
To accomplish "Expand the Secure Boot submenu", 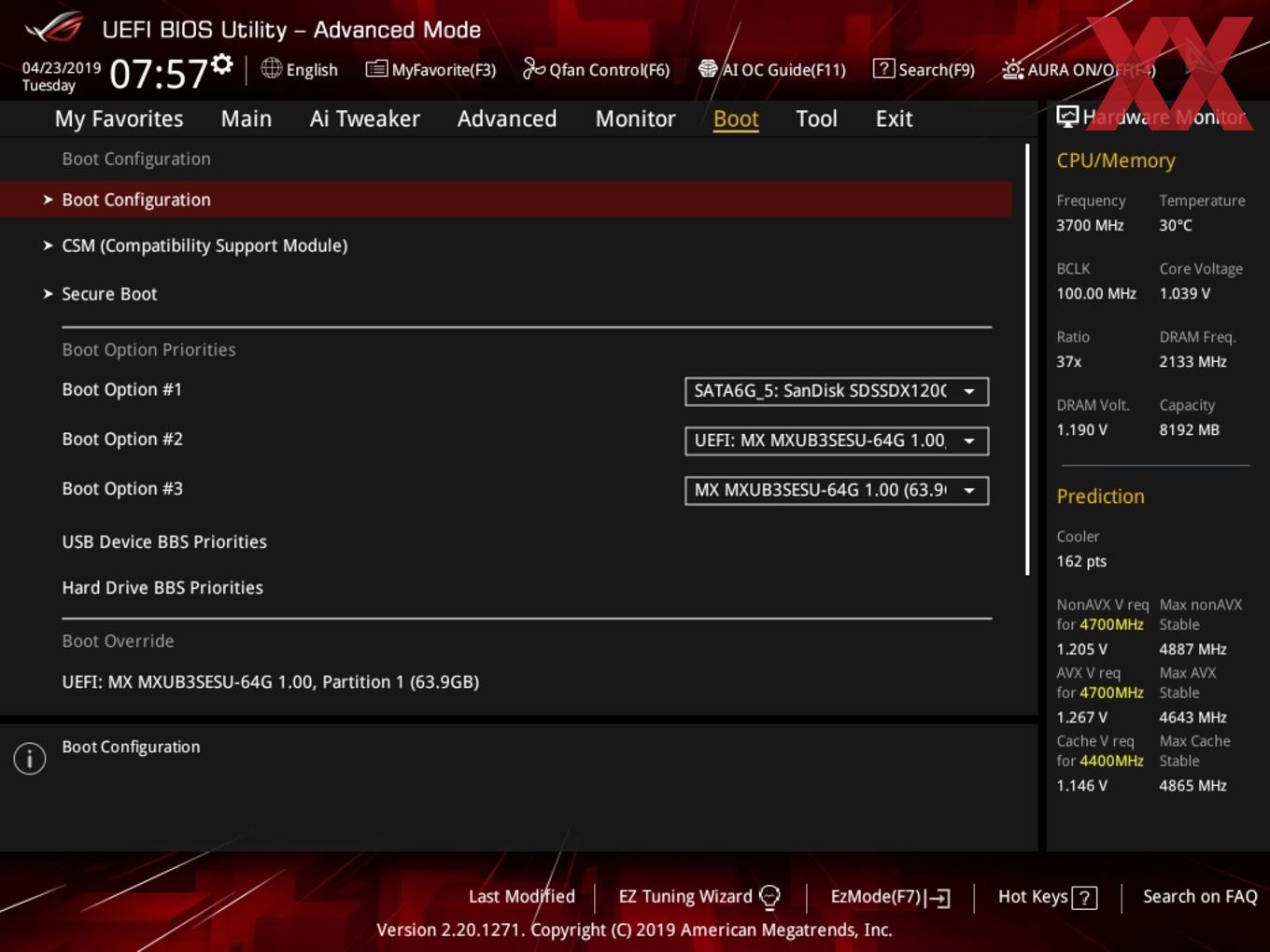I will click(109, 294).
